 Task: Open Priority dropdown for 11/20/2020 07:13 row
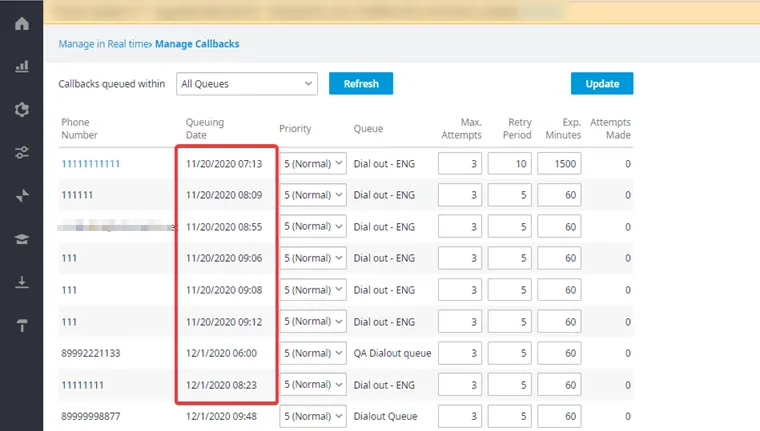click(313, 163)
